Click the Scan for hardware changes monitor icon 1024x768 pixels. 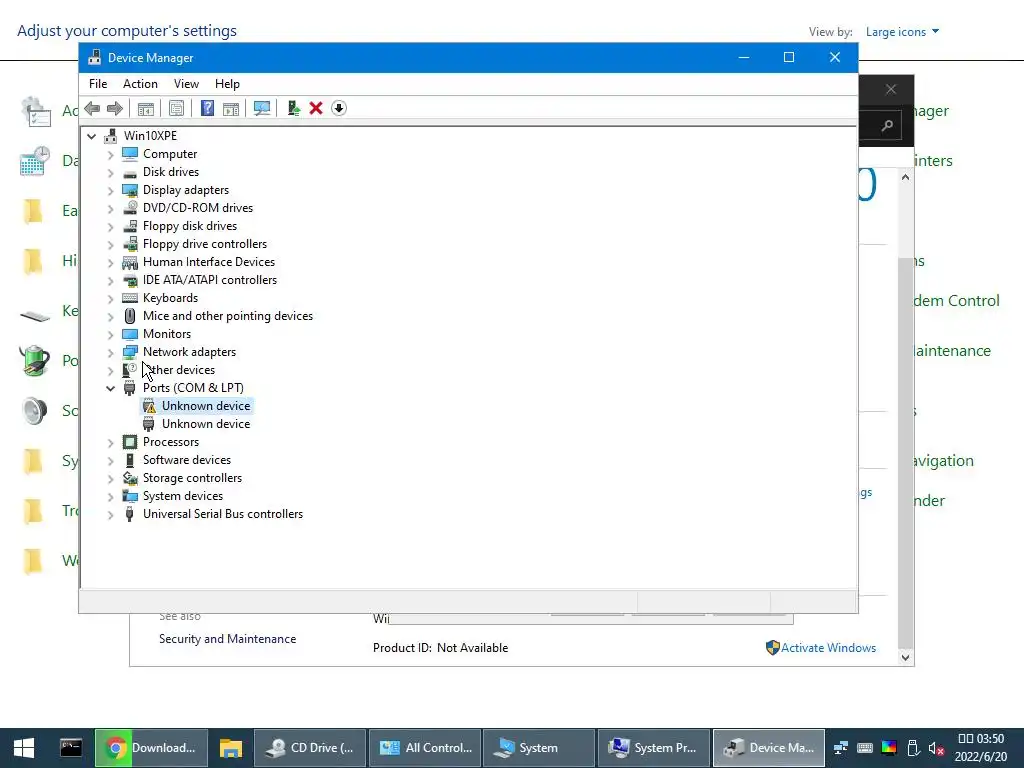click(262, 108)
